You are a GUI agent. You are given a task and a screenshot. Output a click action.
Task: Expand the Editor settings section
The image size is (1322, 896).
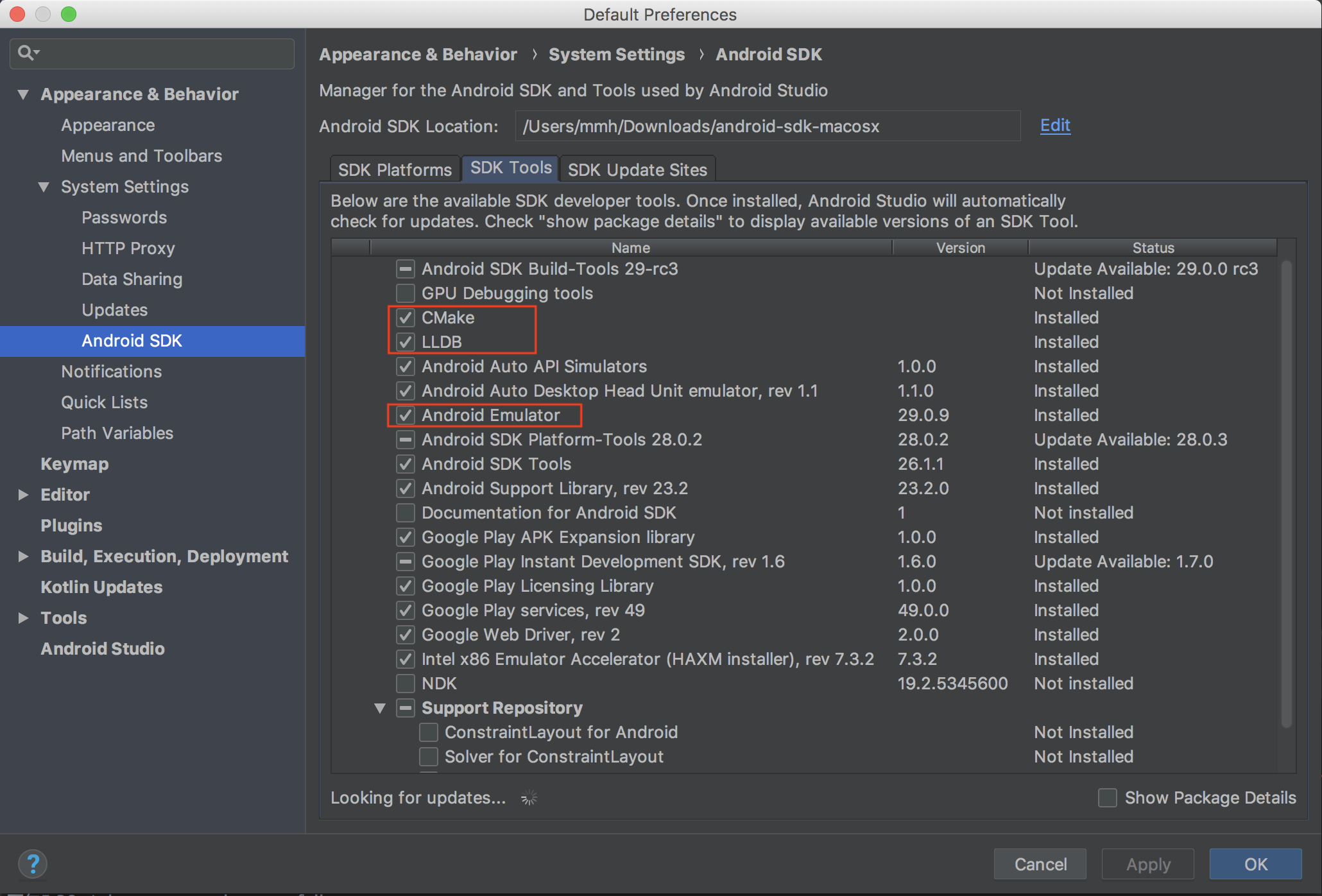[x=23, y=495]
